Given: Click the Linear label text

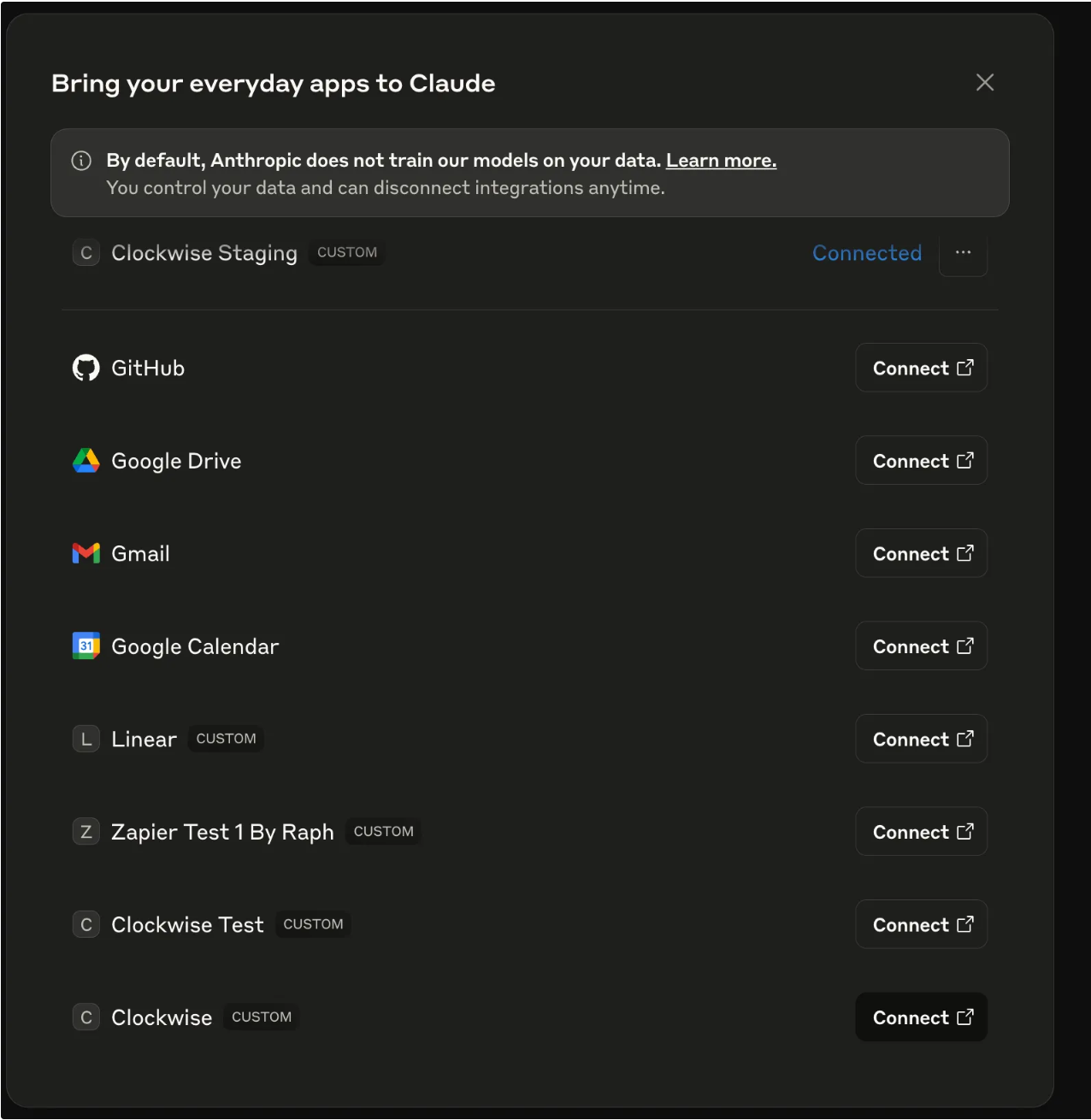Looking at the screenshot, I should (x=144, y=739).
